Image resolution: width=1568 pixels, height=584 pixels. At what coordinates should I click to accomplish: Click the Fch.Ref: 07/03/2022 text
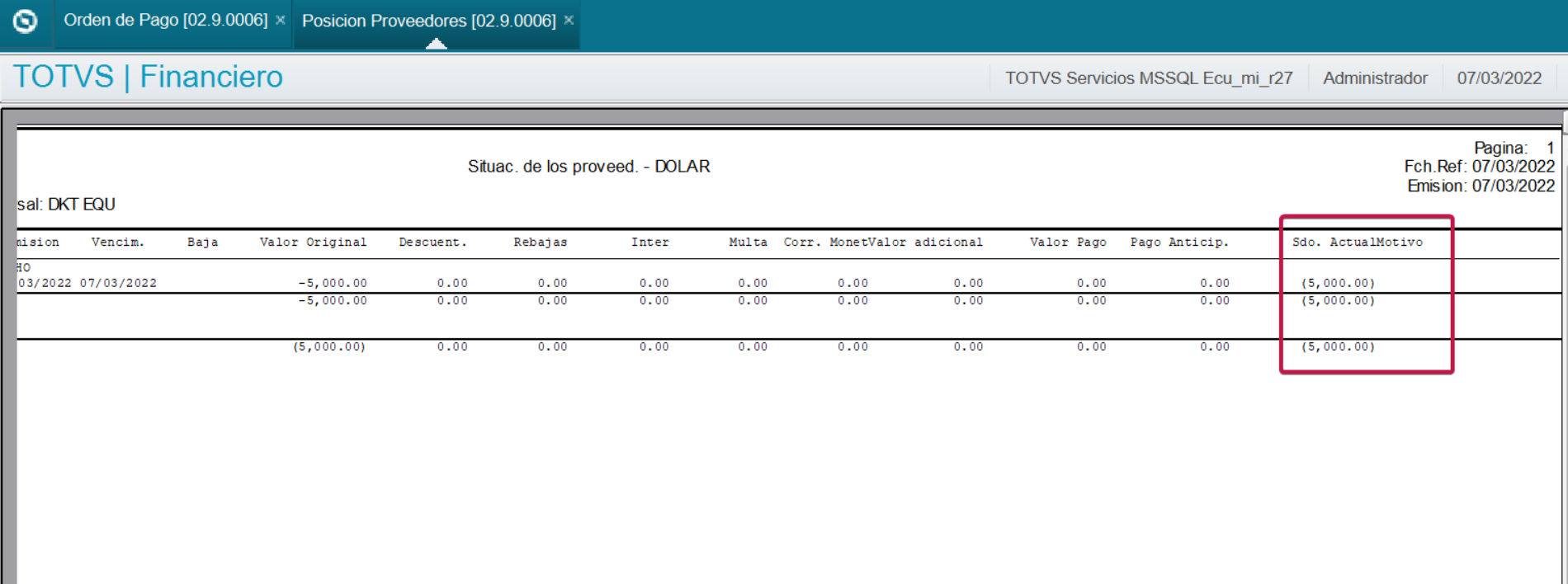pyautogui.click(x=1480, y=167)
